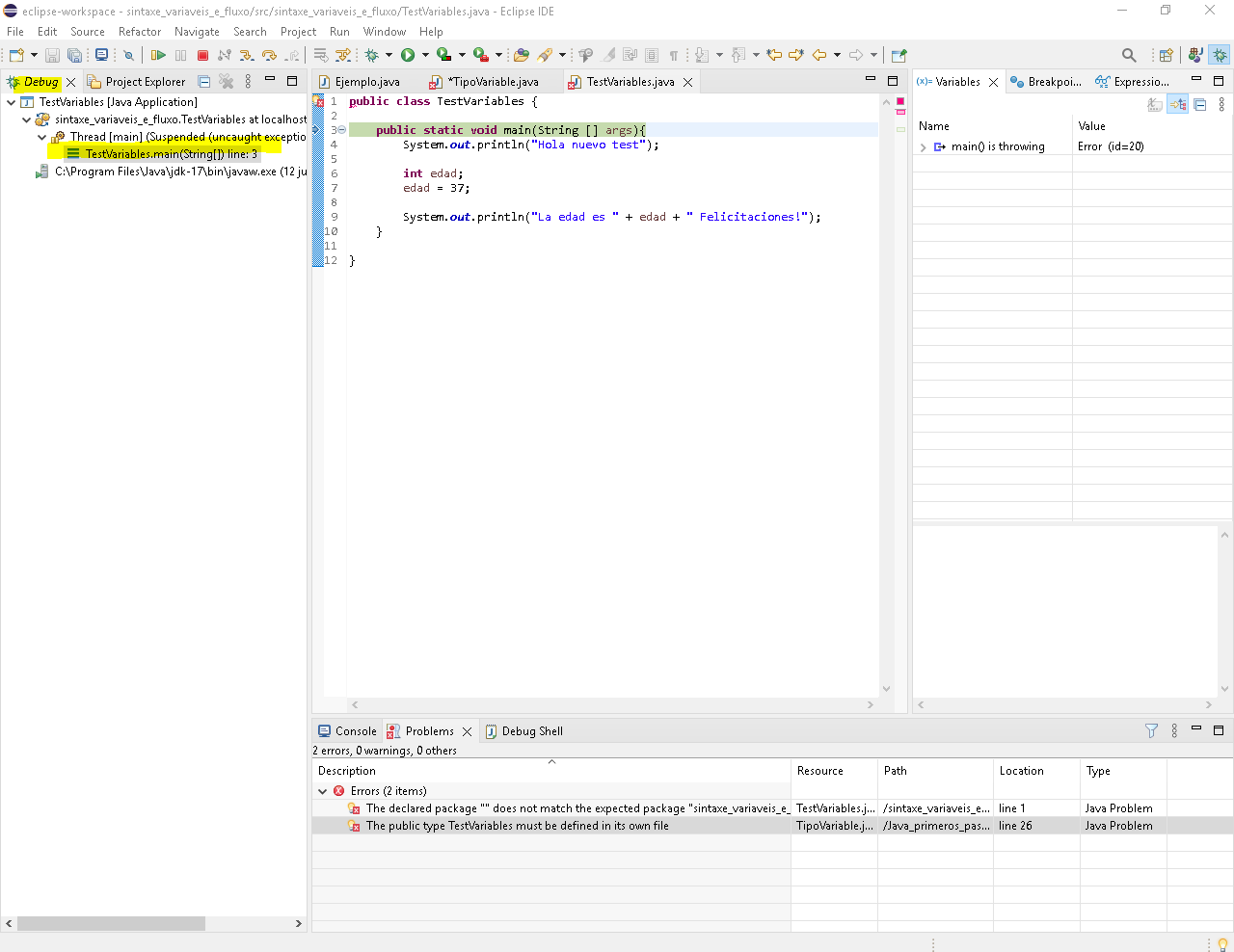Collapse the Errors (2 items) group
This screenshot has height=952, width=1234.
(323, 791)
